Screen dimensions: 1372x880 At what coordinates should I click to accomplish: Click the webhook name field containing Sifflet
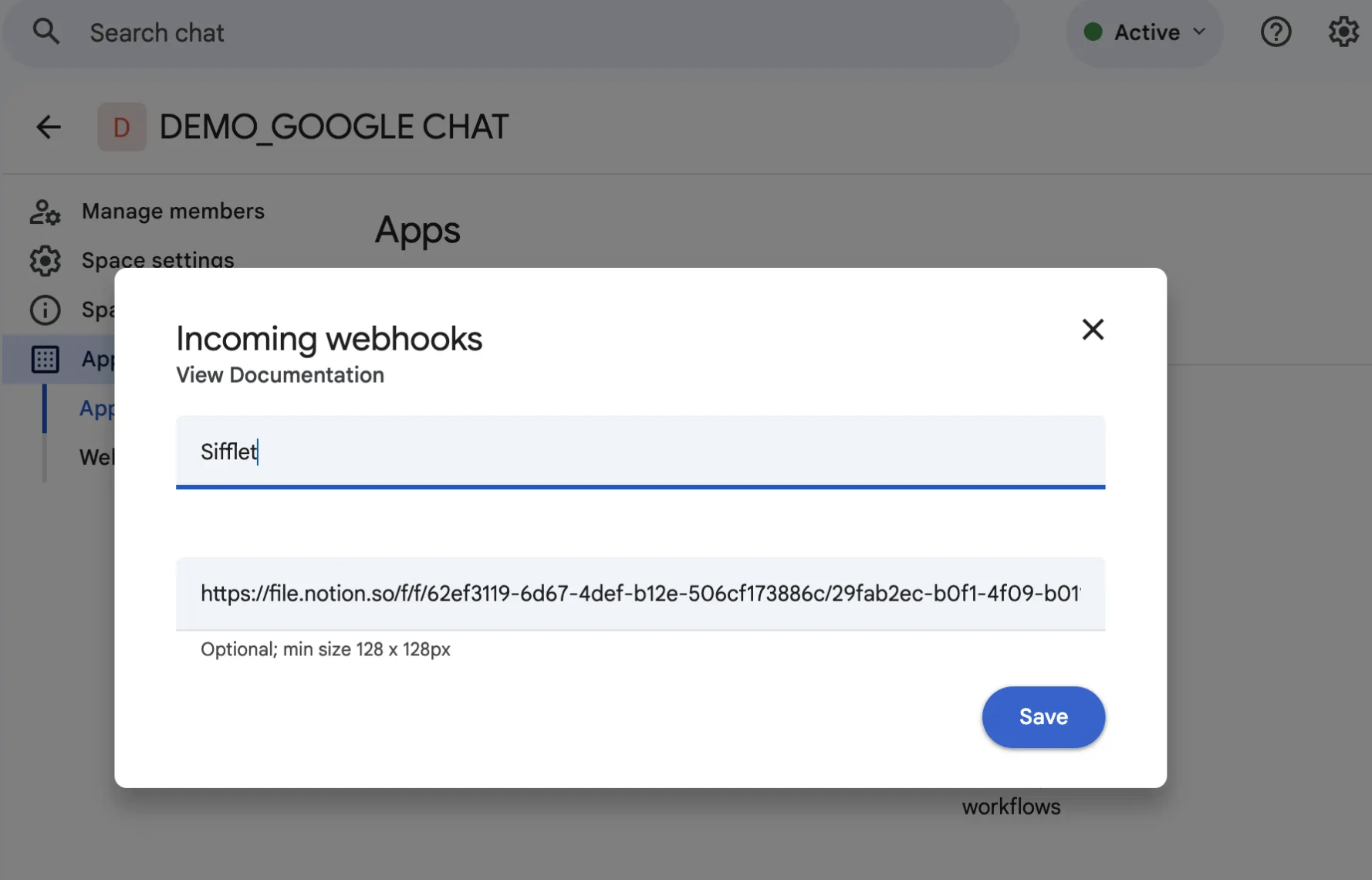point(640,452)
